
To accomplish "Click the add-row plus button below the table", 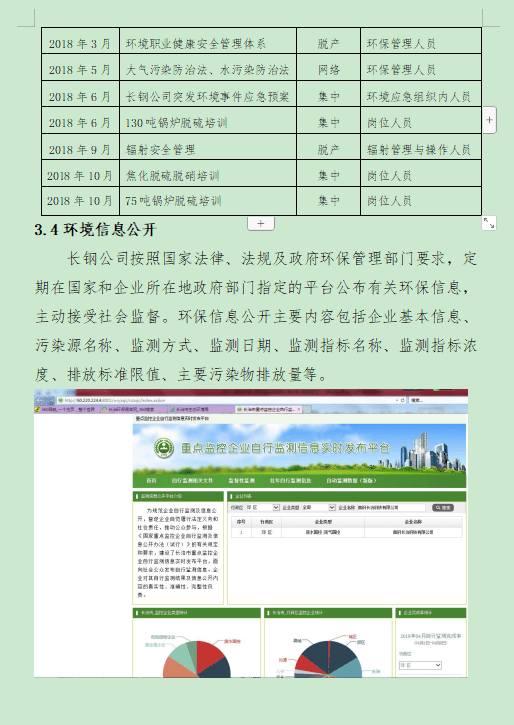I will [x=261, y=223].
